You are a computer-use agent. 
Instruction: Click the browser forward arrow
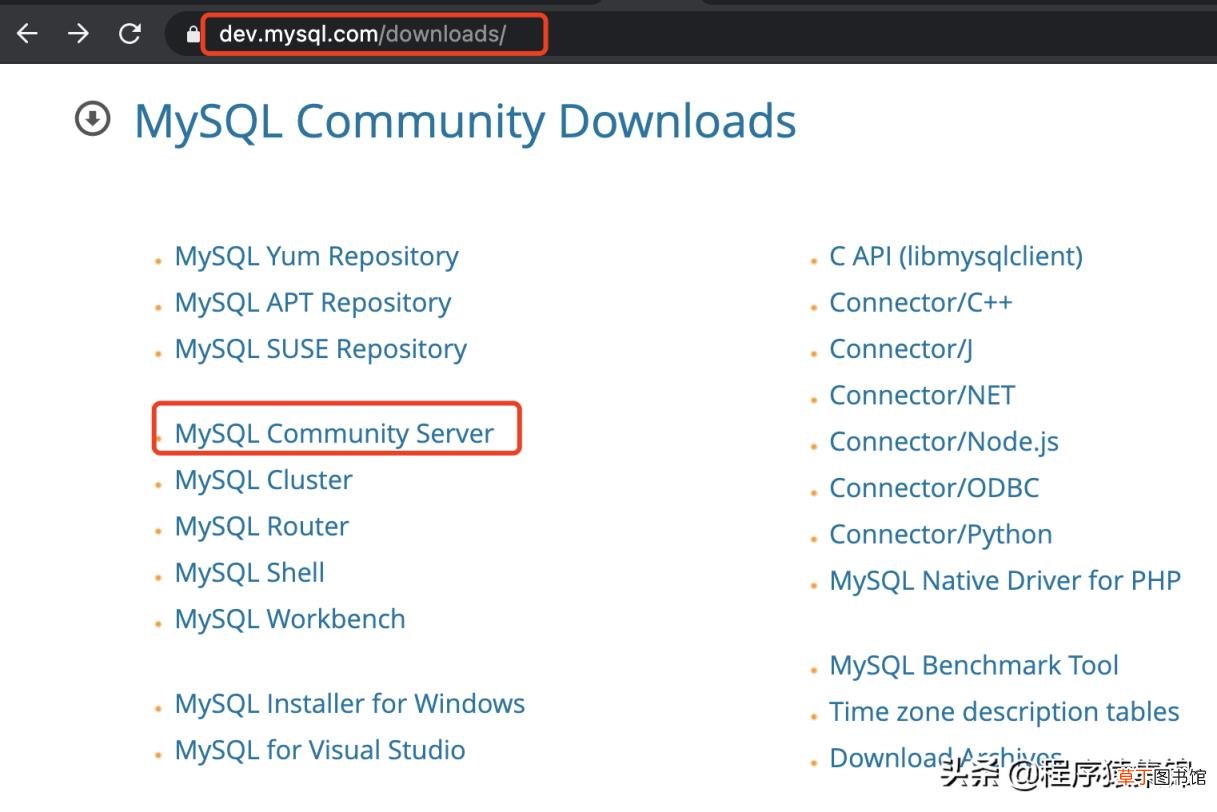(x=78, y=34)
